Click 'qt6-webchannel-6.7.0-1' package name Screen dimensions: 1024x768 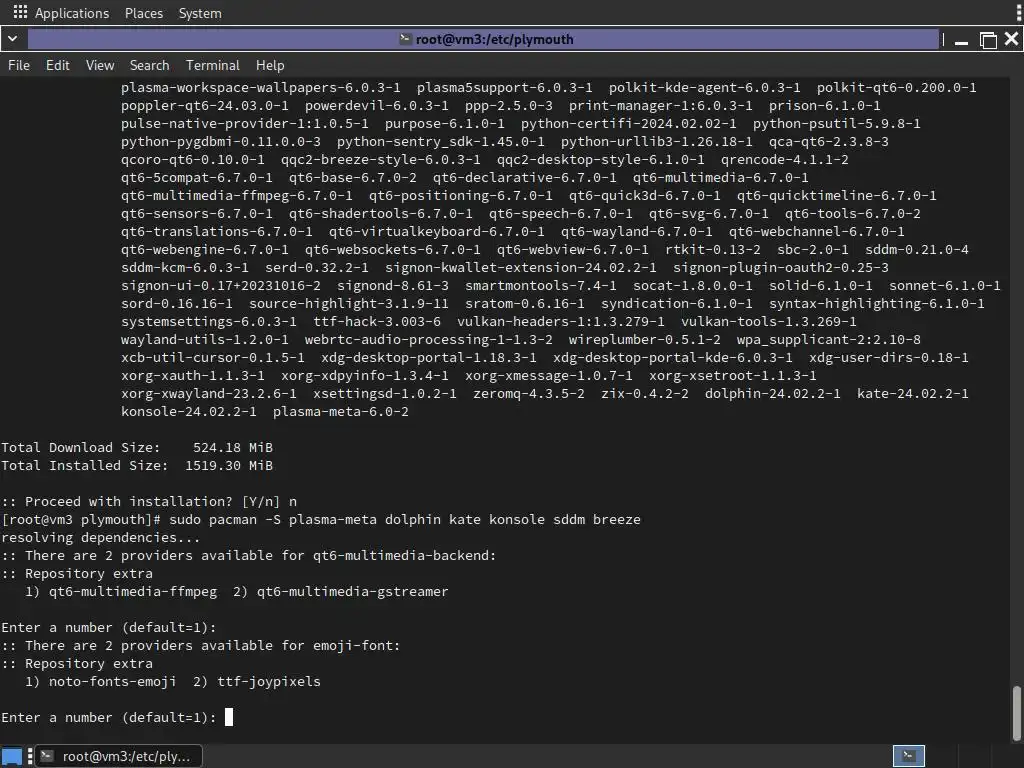817,231
